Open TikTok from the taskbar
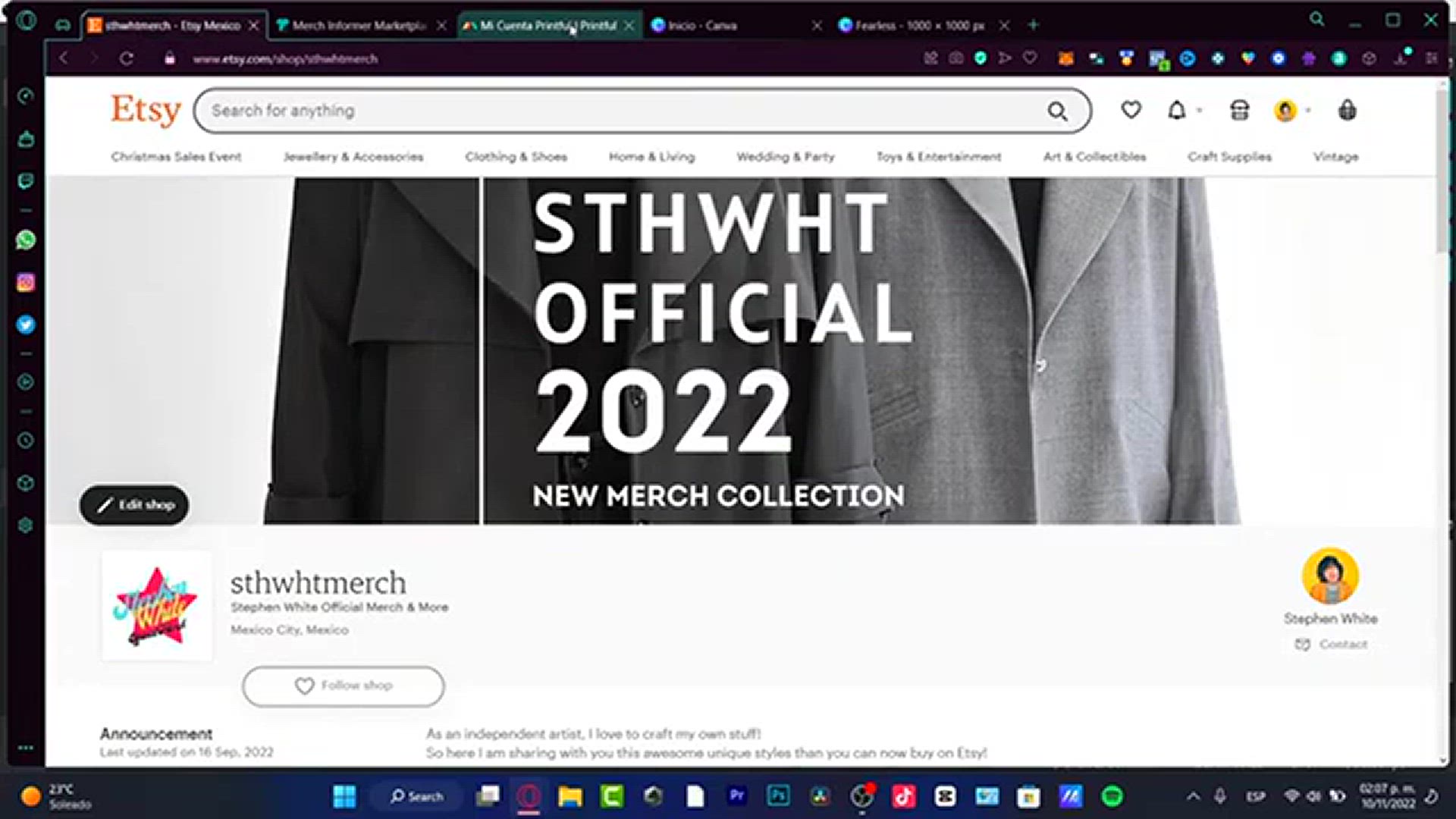Image resolution: width=1456 pixels, height=819 pixels. (x=903, y=796)
